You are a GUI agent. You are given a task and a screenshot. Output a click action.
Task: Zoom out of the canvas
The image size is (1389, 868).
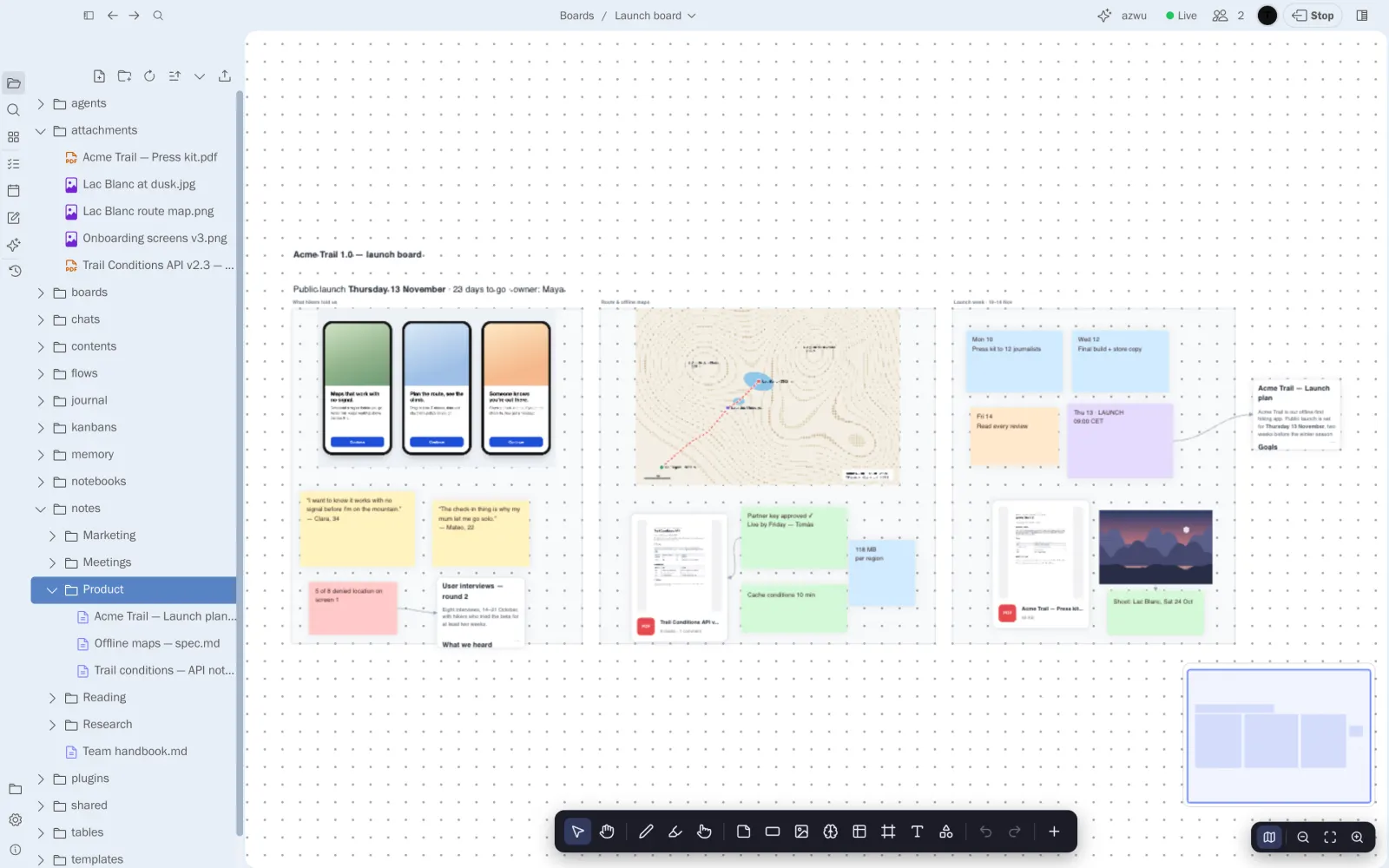pos(1303,838)
